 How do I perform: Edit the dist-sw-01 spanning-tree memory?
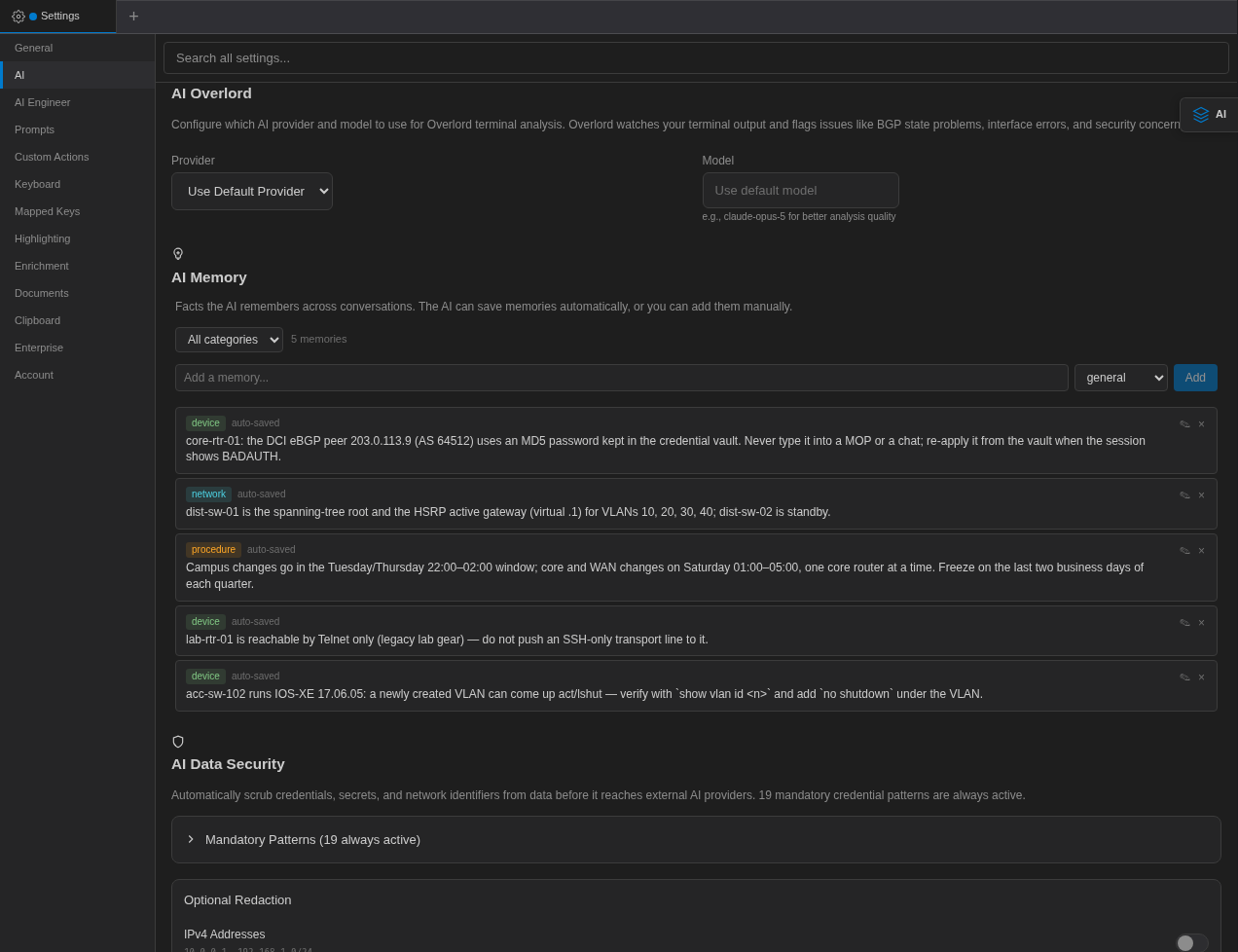1184,495
